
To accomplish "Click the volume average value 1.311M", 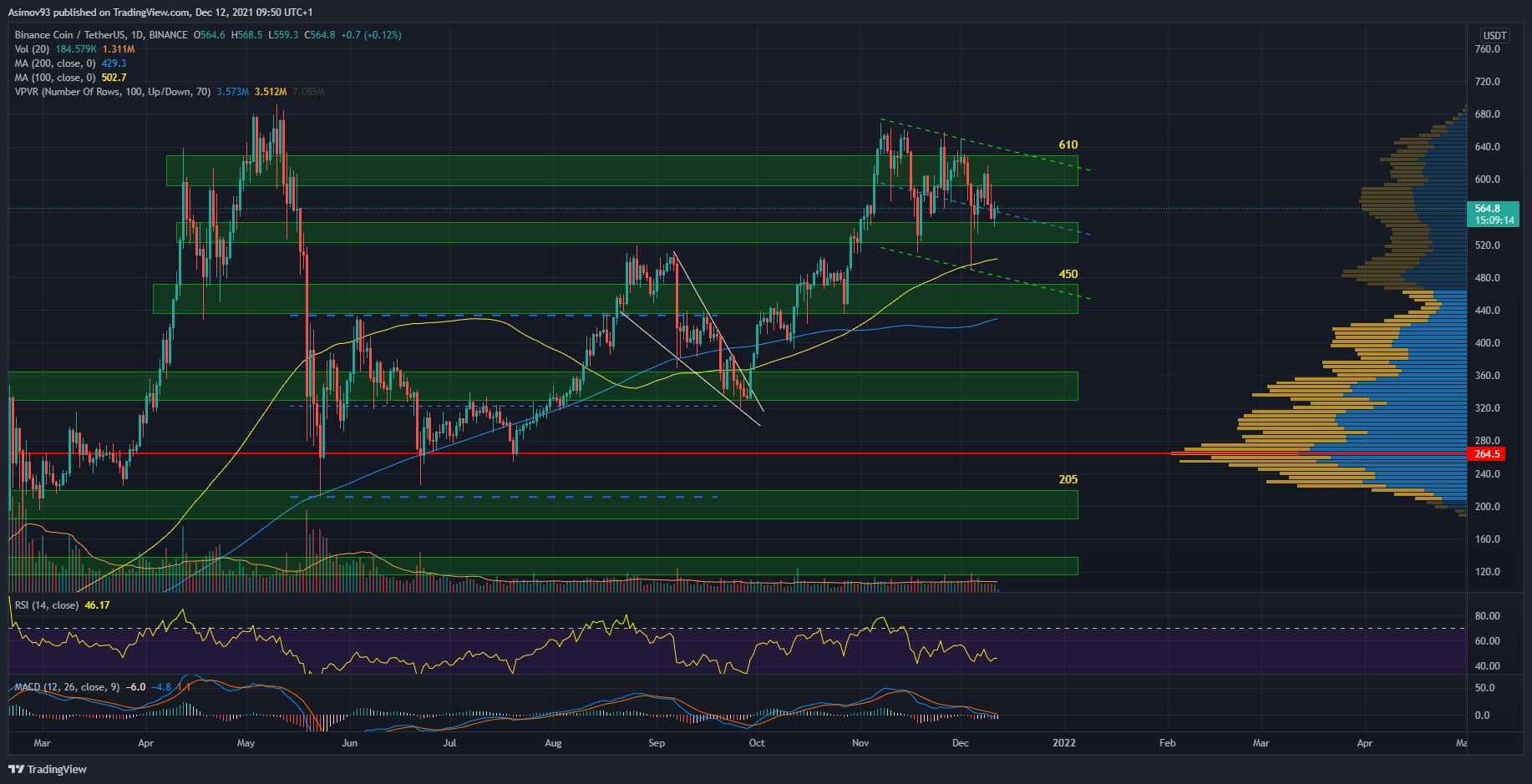I will (119, 49).
